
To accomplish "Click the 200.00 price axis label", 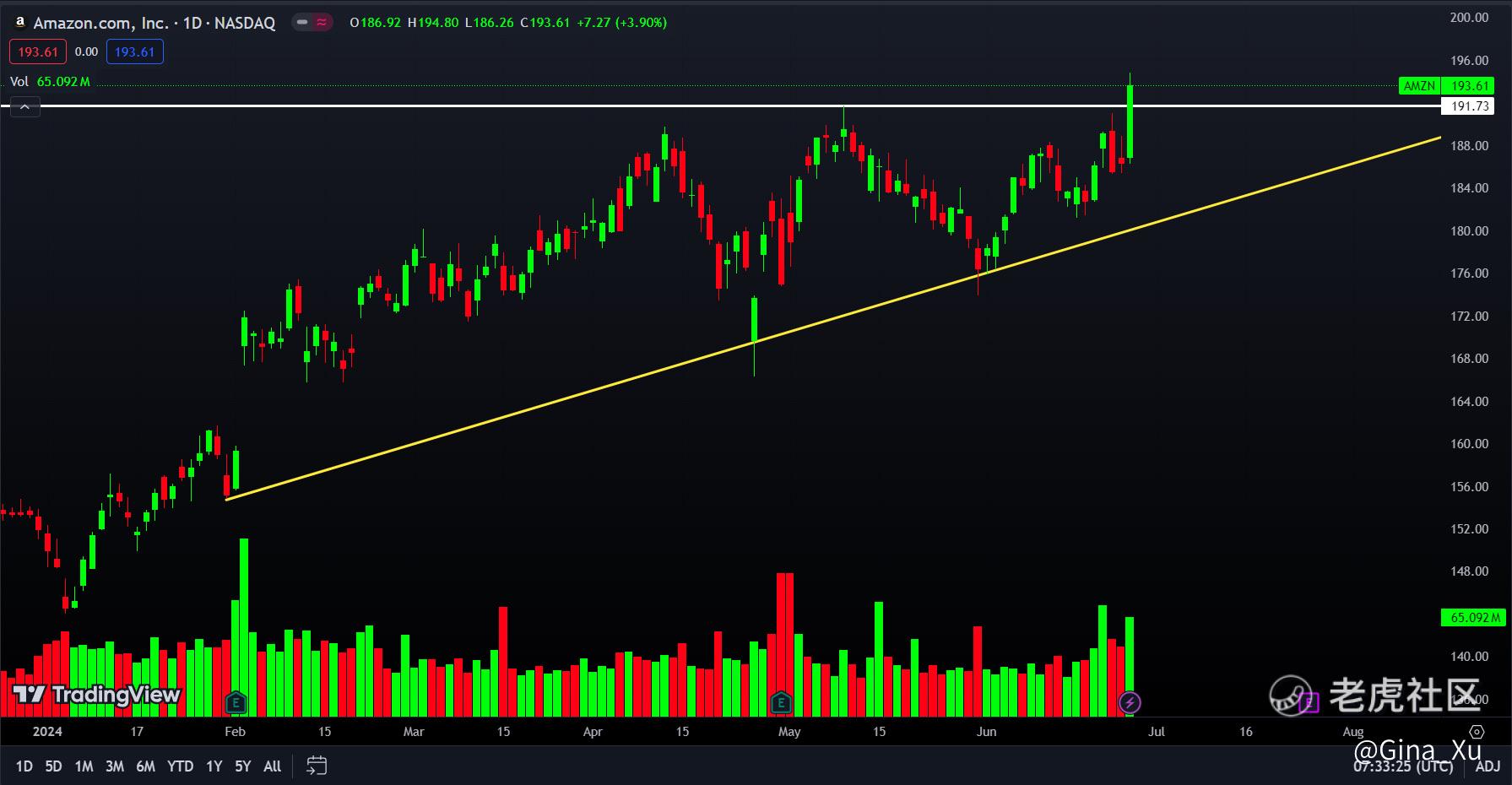I will (1469, 18).
